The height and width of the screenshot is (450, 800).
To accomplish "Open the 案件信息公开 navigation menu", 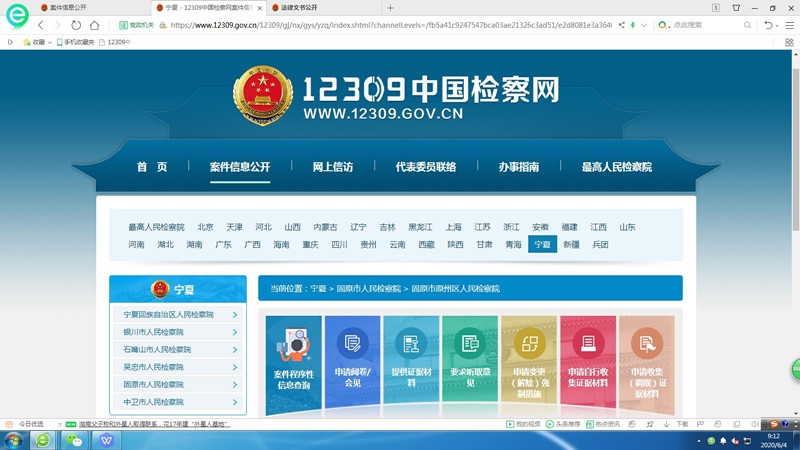I will (240, 167).
